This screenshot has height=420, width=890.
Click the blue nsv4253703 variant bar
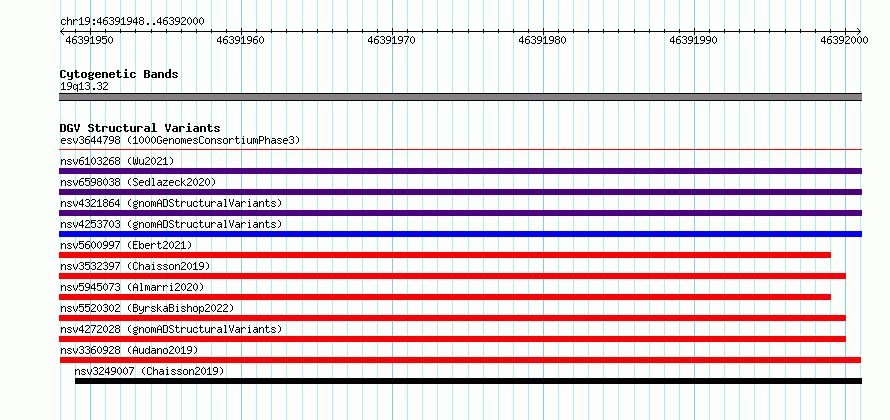click(x=461, y=234)
